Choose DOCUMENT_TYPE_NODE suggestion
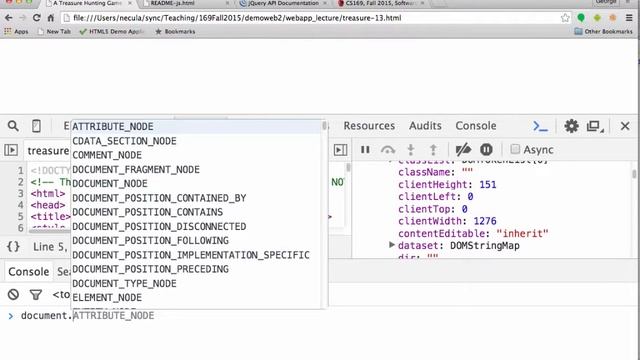Screen dimensions: 640x360 (196, 284)
